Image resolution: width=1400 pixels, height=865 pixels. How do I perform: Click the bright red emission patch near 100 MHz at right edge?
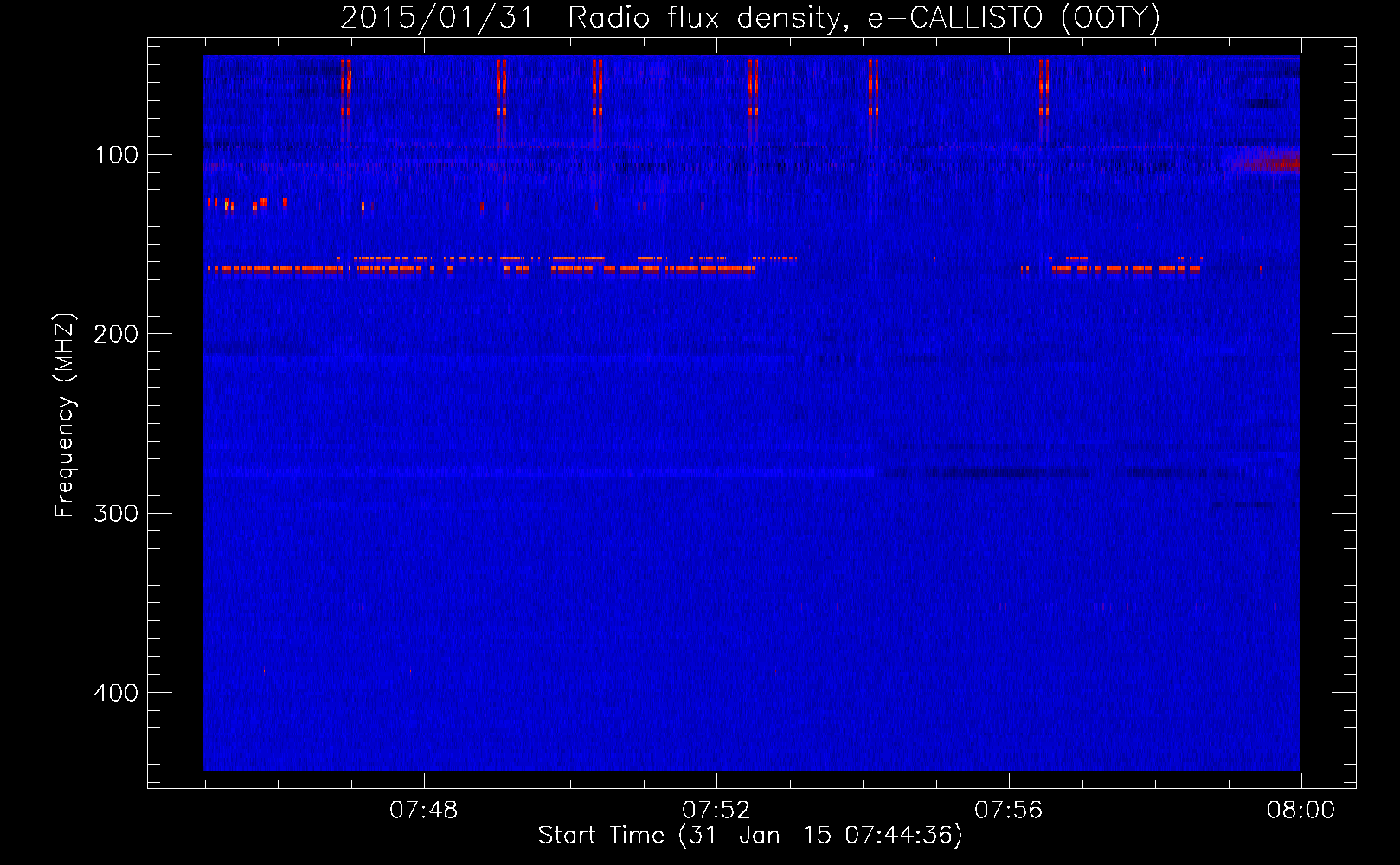[x=1268, y=161]
